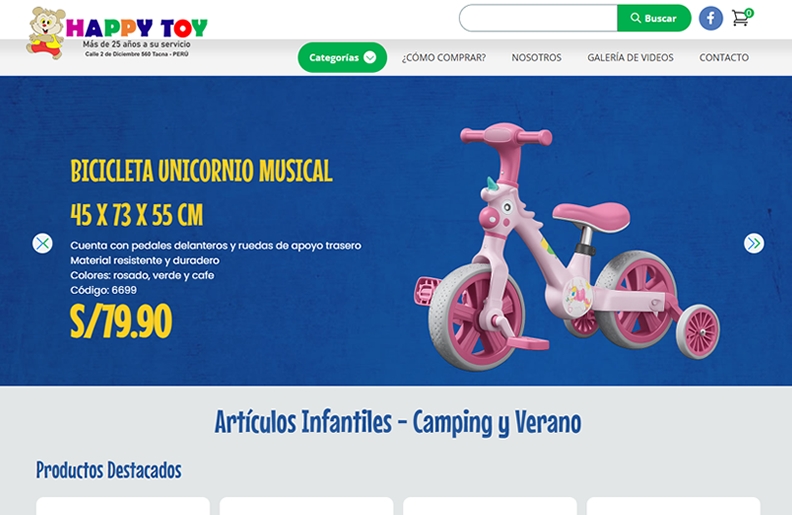Click the Artículos Infantiles section heading
The image size is (792, 515).
click(398, 423)
